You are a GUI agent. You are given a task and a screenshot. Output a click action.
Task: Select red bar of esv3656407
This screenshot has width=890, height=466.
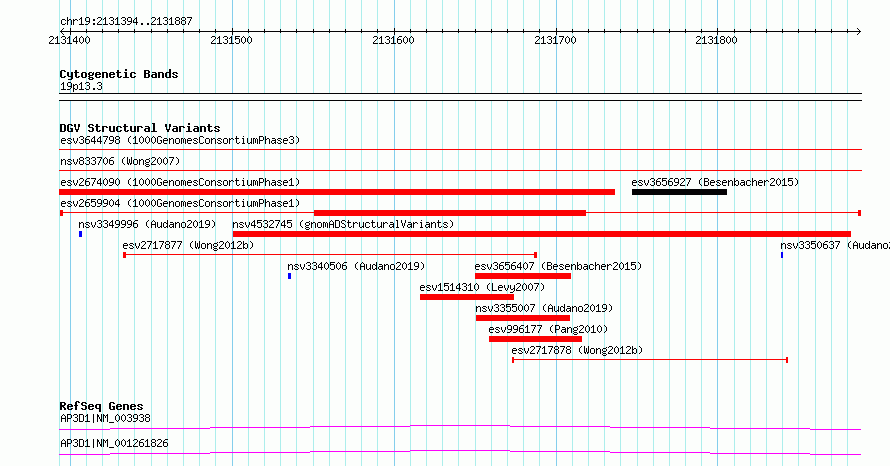coord(523,276)
